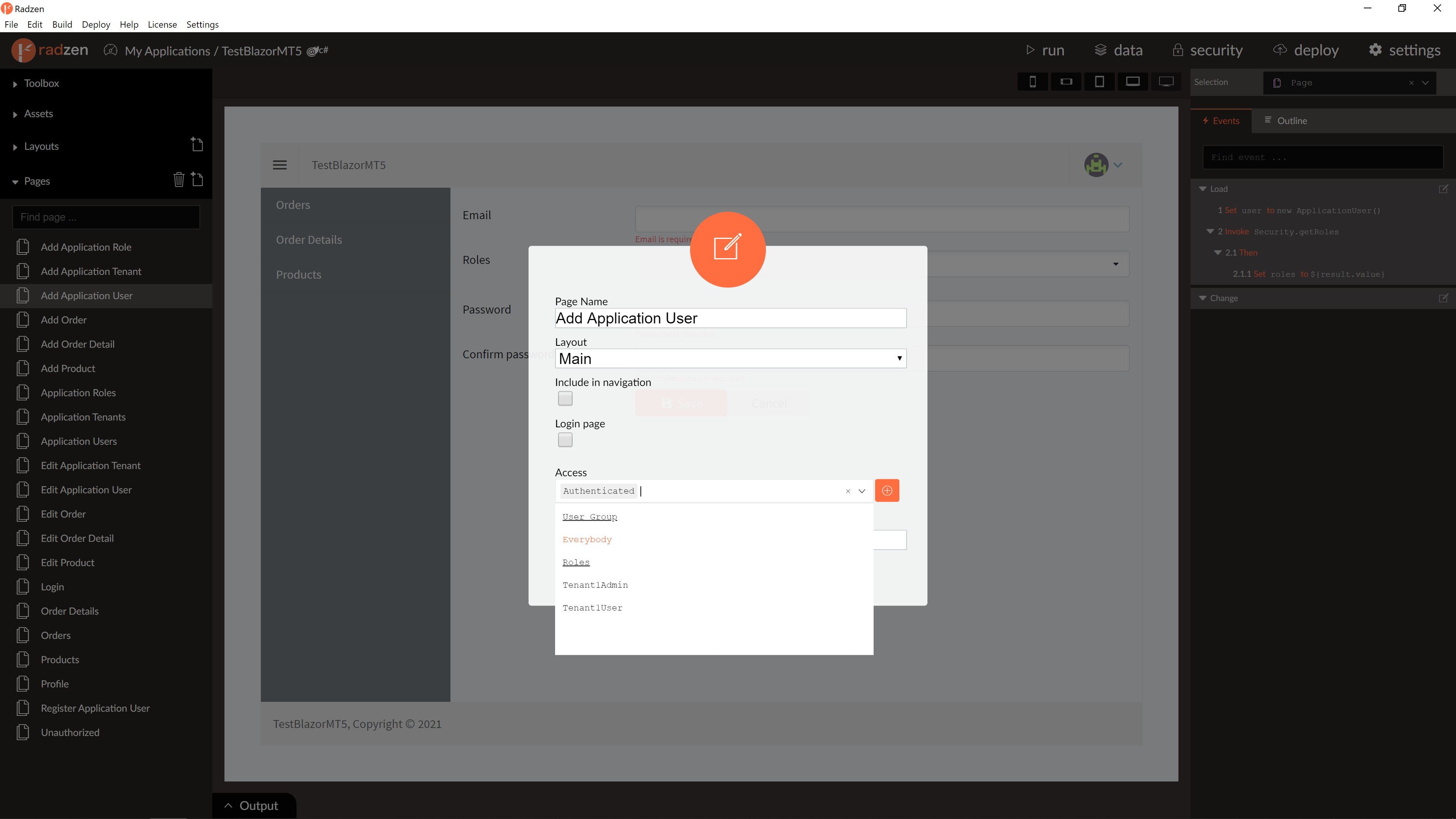
Task: Toggle the Login page checkbox
Action: coord(565,440)
